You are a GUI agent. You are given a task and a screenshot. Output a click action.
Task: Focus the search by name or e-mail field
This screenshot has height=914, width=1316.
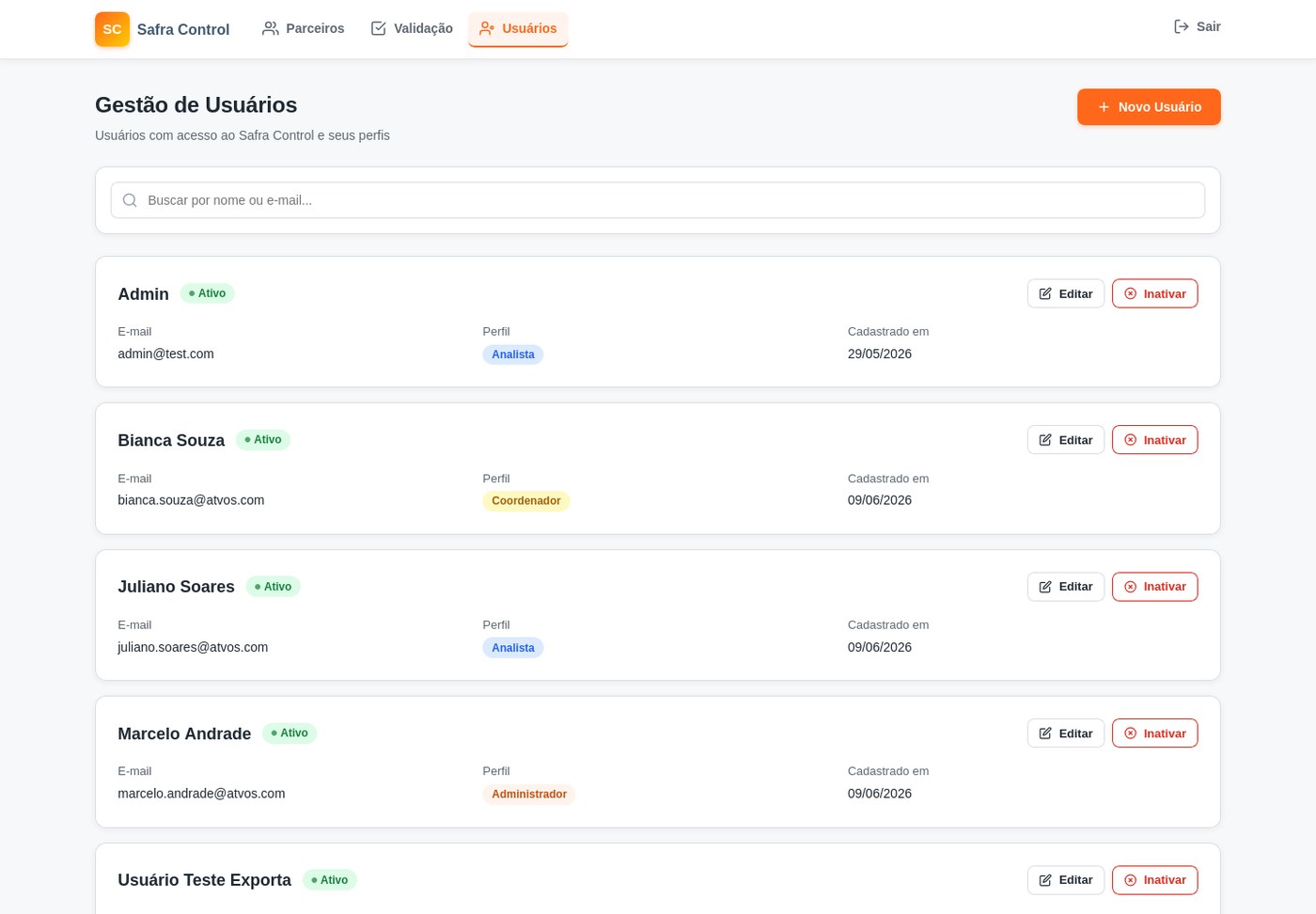tap(658, 200)
